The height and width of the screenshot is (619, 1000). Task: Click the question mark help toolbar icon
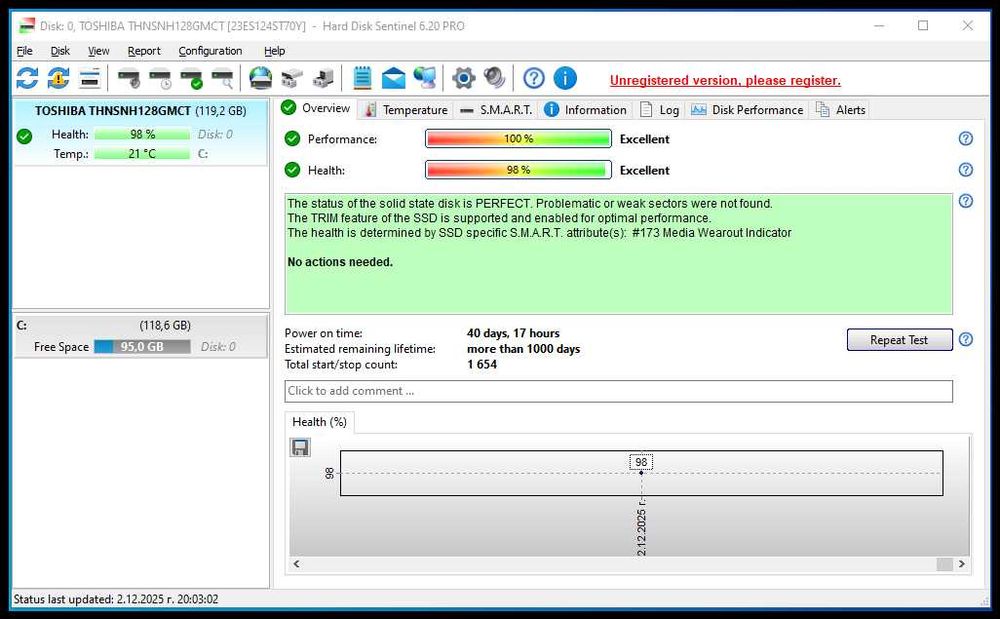click(534, 79)
